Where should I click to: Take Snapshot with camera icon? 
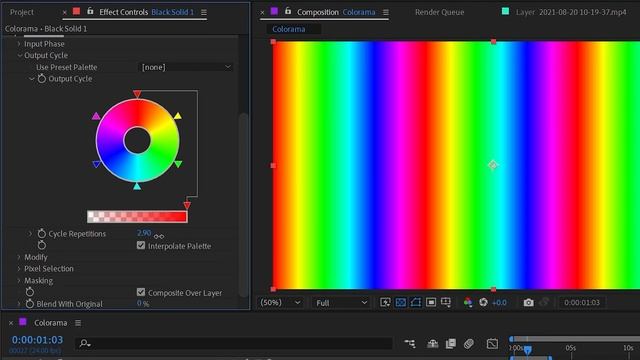tap(529, 302)
